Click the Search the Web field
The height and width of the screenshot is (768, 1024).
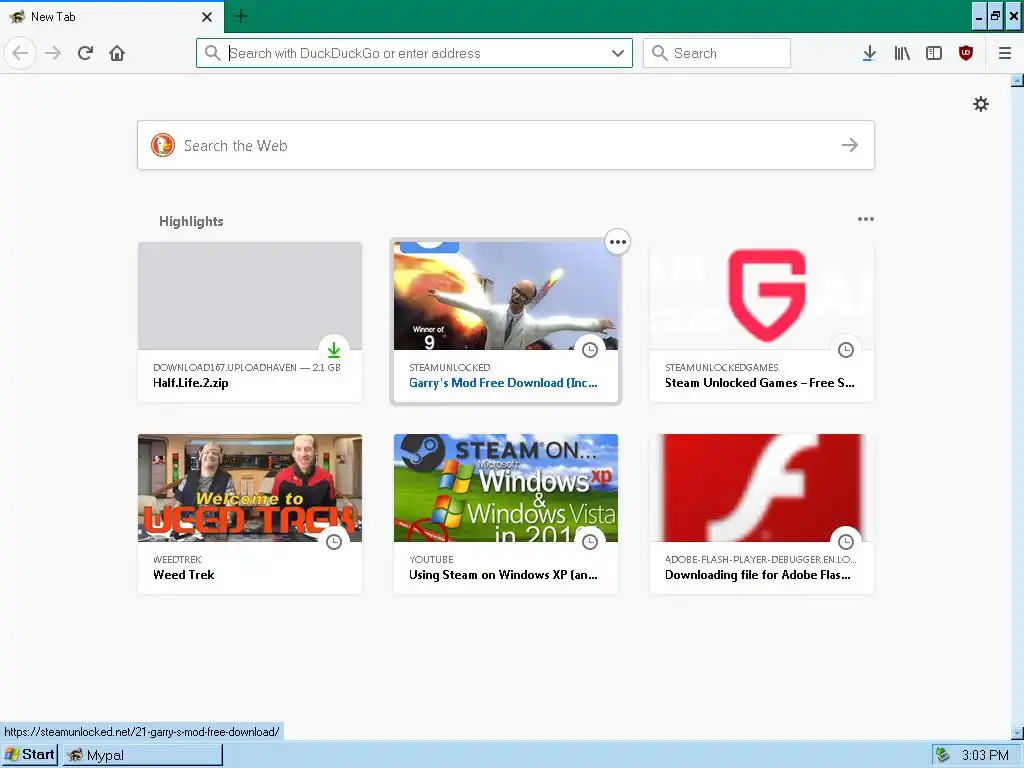(505, 145)
